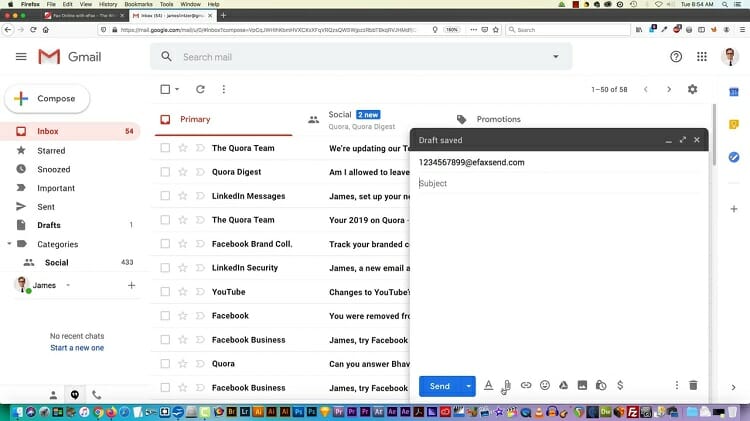Select the Facebook Brand Coll. email checkbox

[165, 244]
